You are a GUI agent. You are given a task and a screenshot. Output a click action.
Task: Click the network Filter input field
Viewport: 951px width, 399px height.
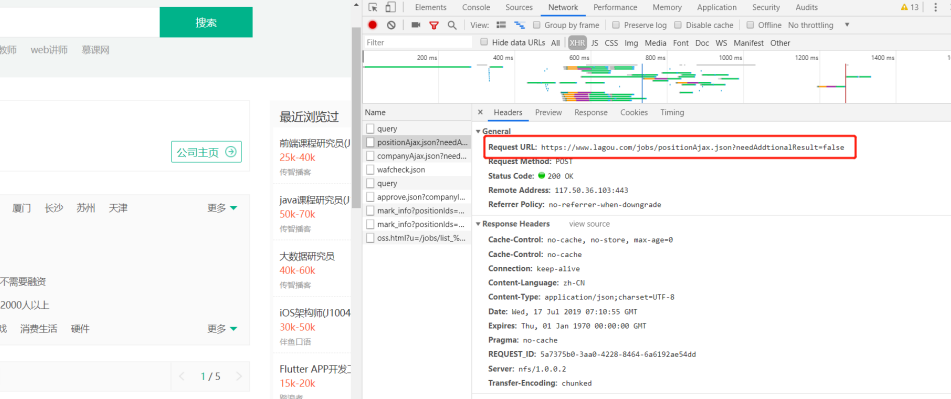[x=417, y=42]
